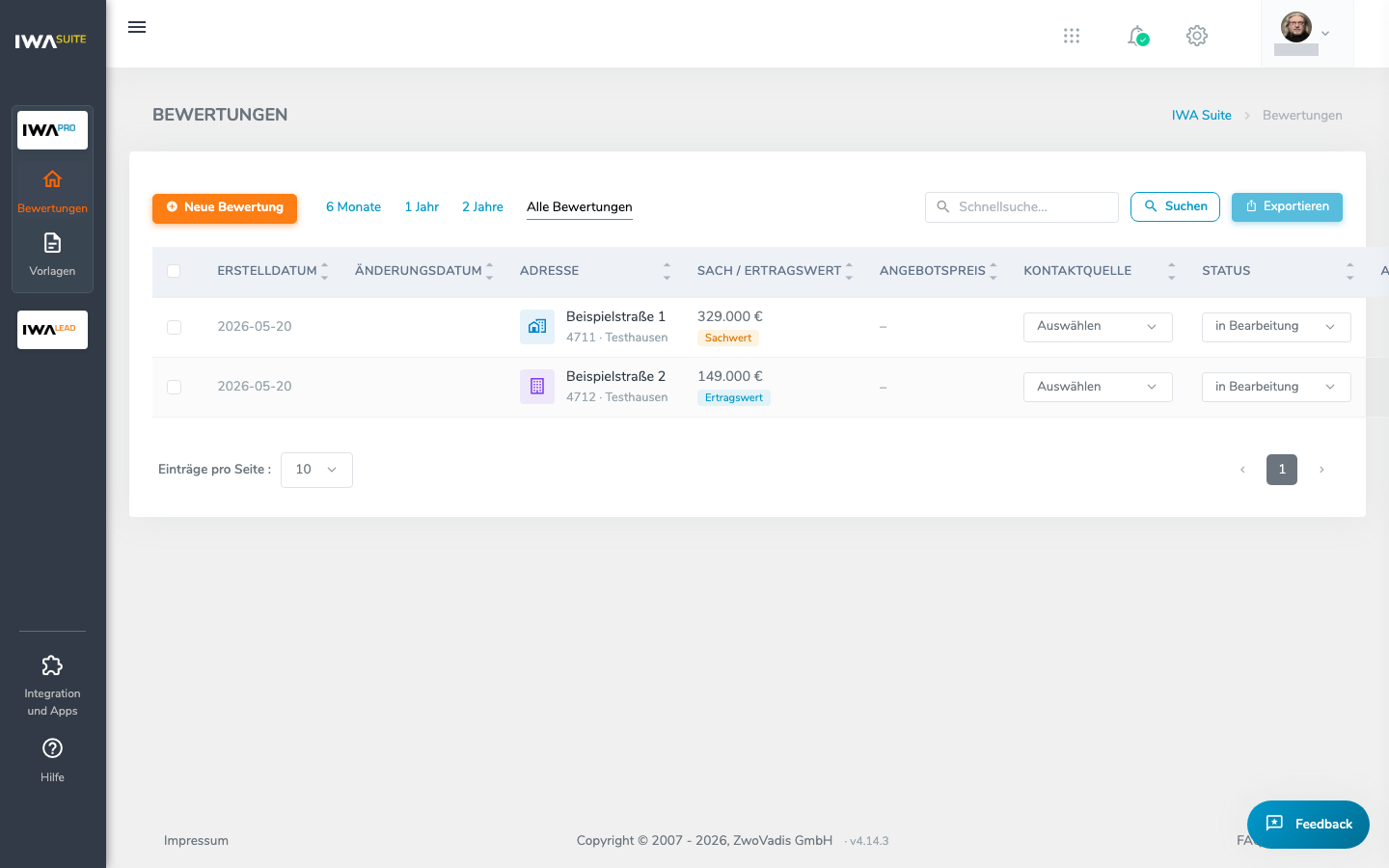Toggle the select-all checkbox in table header
This screenshot has width=1389, height=868.
tap(174, 271)
